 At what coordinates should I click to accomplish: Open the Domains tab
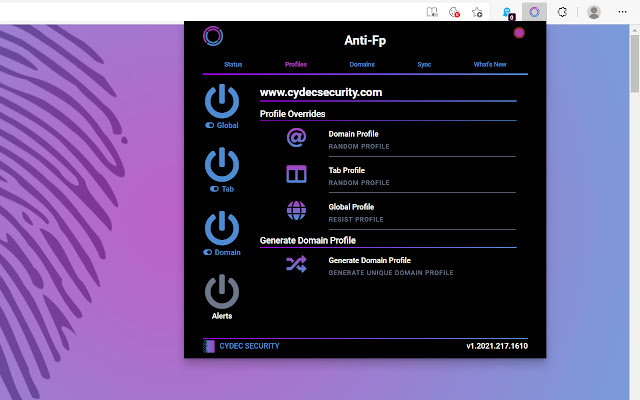(362, 64)
